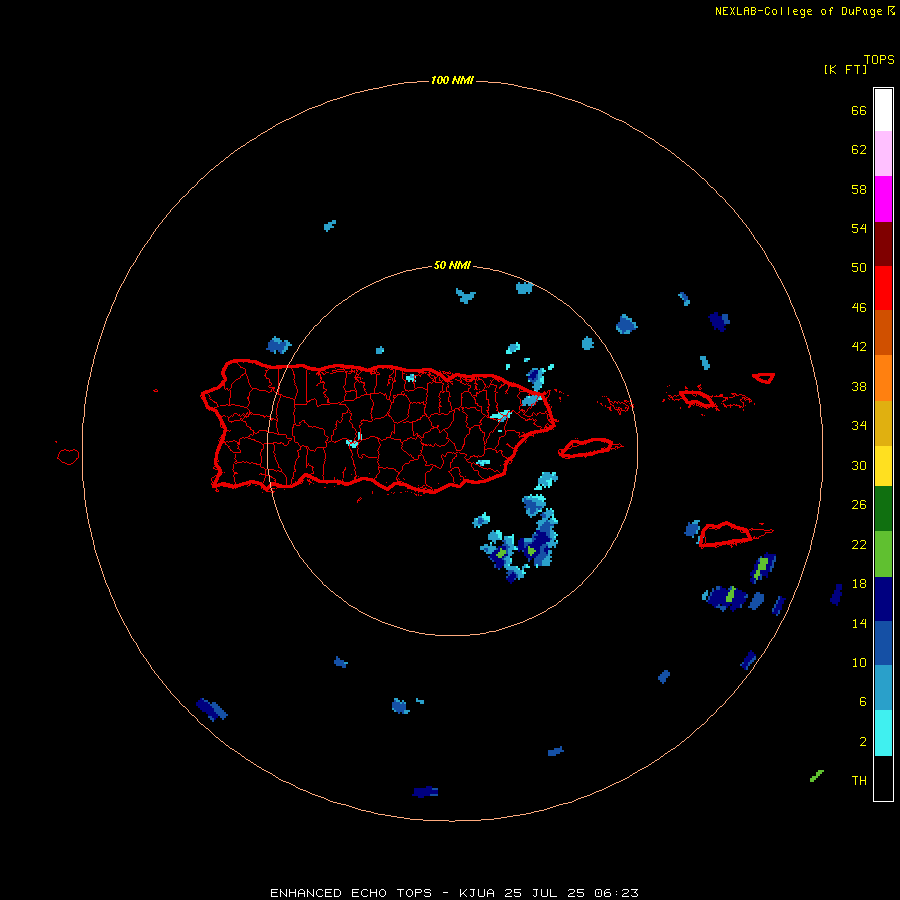Click the green echo near the TH label

[x=816, y=775]
